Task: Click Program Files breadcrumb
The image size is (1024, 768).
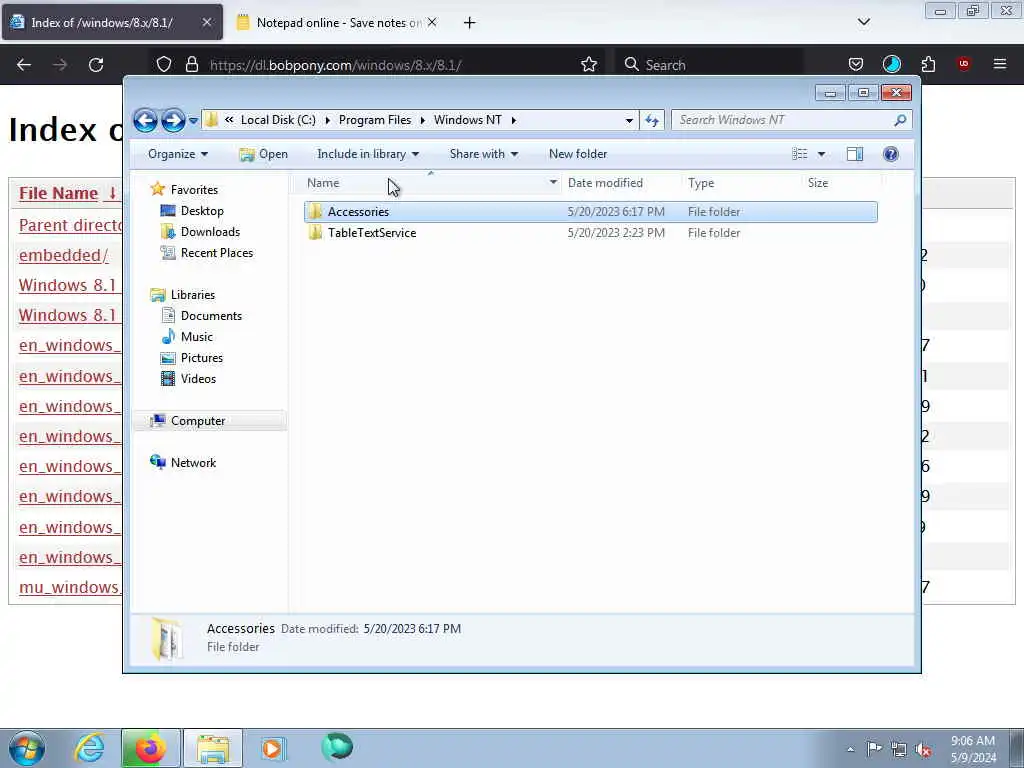Action: click(375, 120)
